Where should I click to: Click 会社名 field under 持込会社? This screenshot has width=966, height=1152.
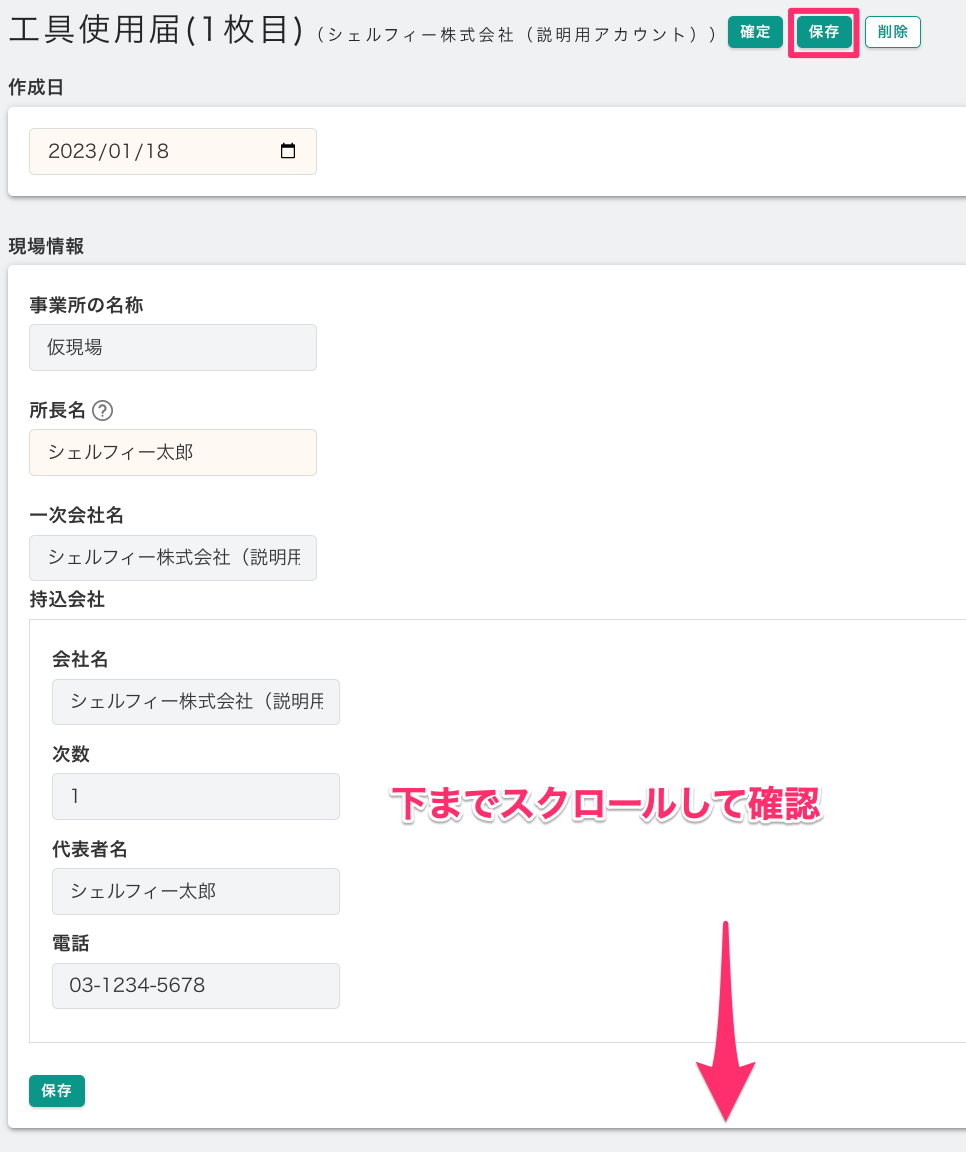(x=196, y=702)
